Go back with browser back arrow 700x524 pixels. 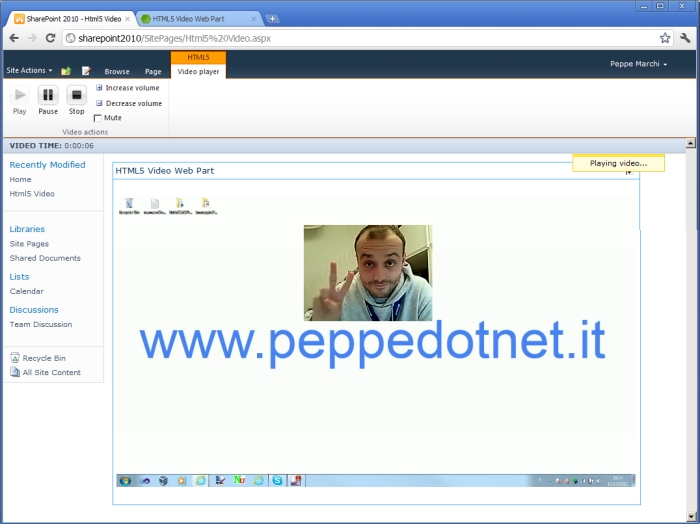click(x=14, y=38)
